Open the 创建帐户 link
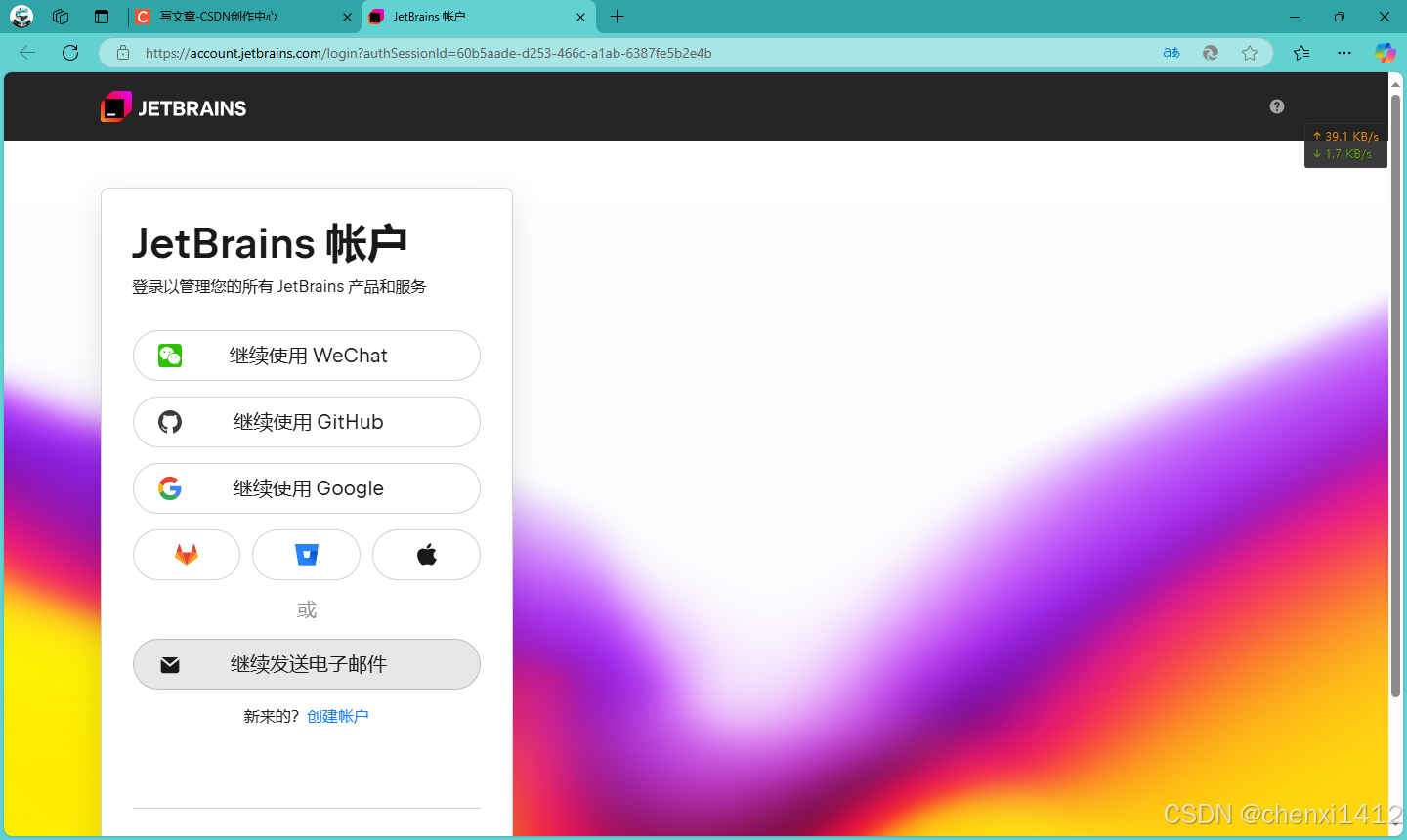1407x840 pixels. (x=338, y=716)
